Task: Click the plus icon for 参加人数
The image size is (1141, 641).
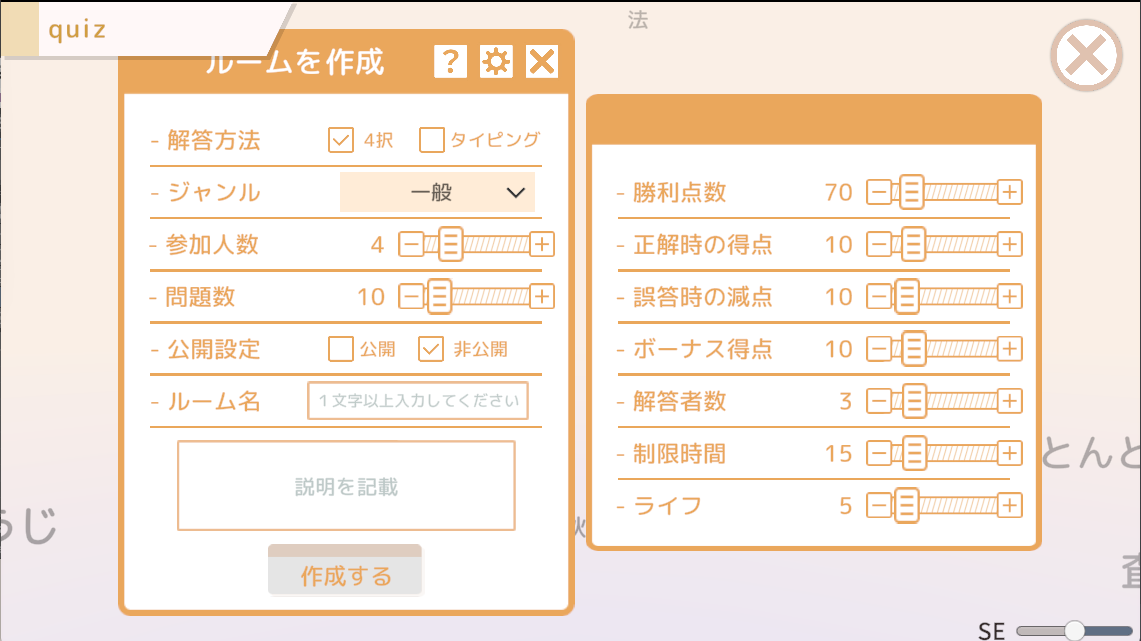Action: [542, 244]
